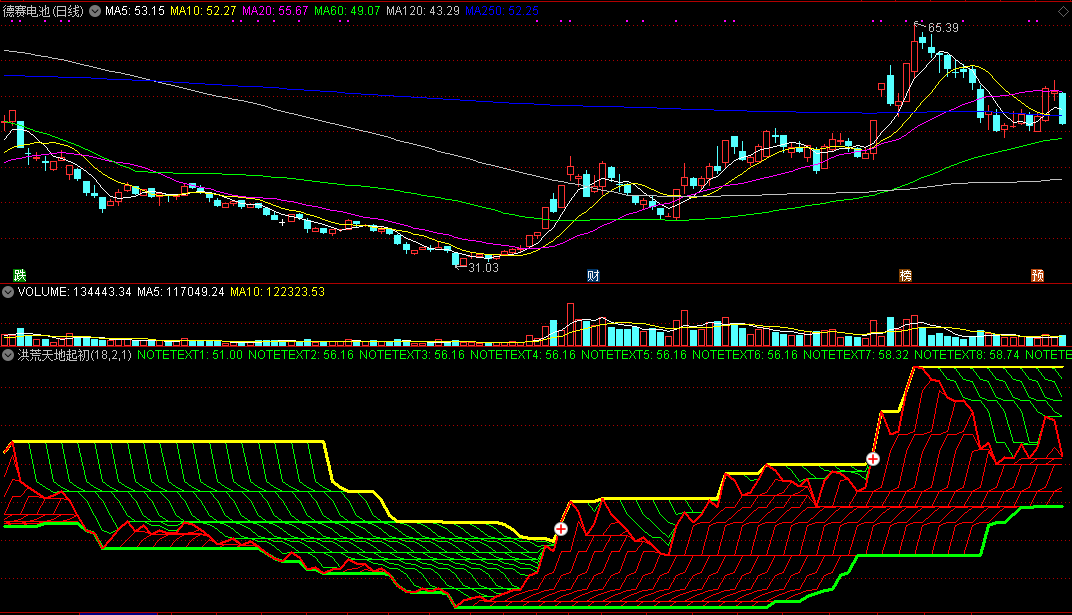Click the first red plus signal near 31.03 low

pyautogui.click(x=561, y=529)
